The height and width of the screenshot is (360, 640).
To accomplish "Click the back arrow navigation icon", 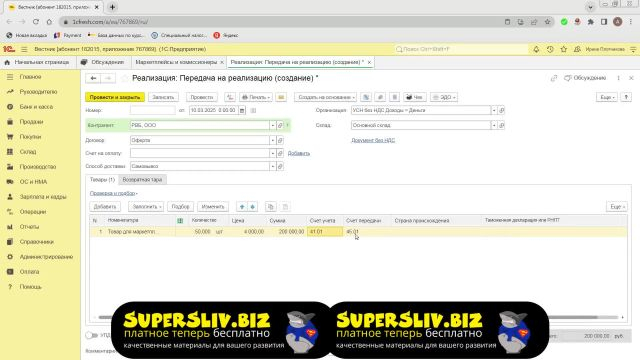I will tap(93, 78).
